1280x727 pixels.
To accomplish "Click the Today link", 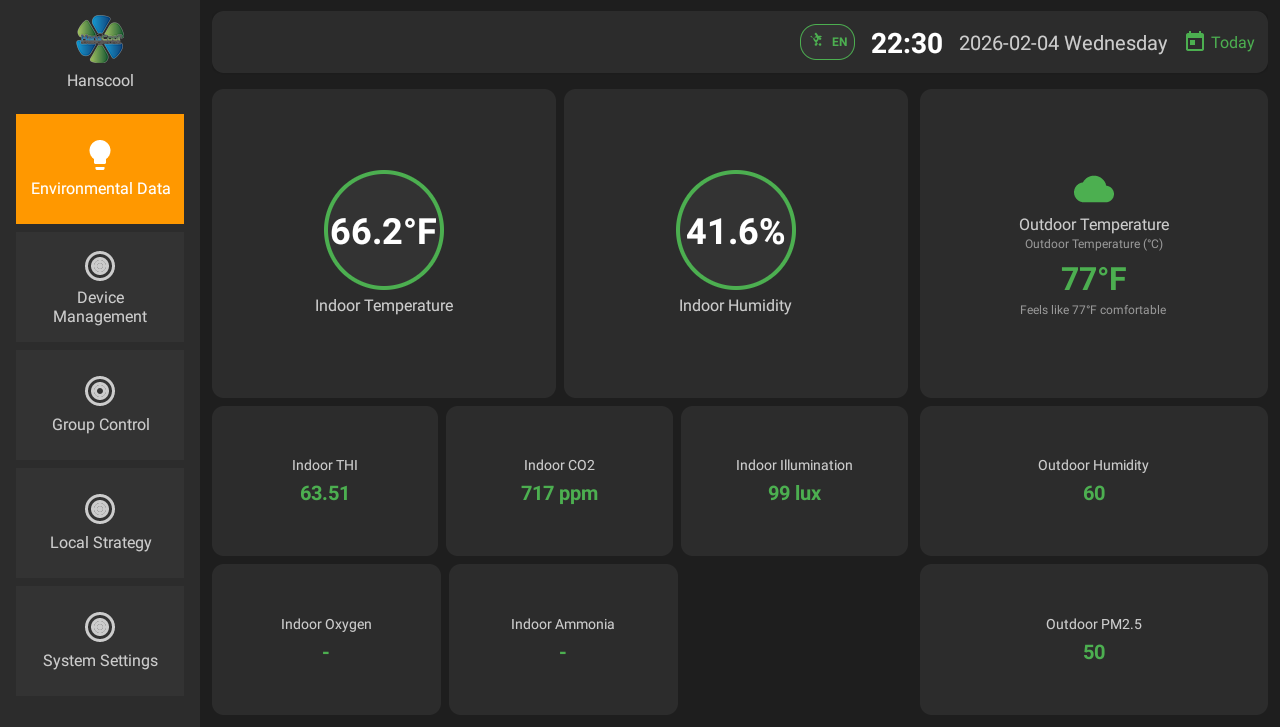I will tap(1232, 43).
